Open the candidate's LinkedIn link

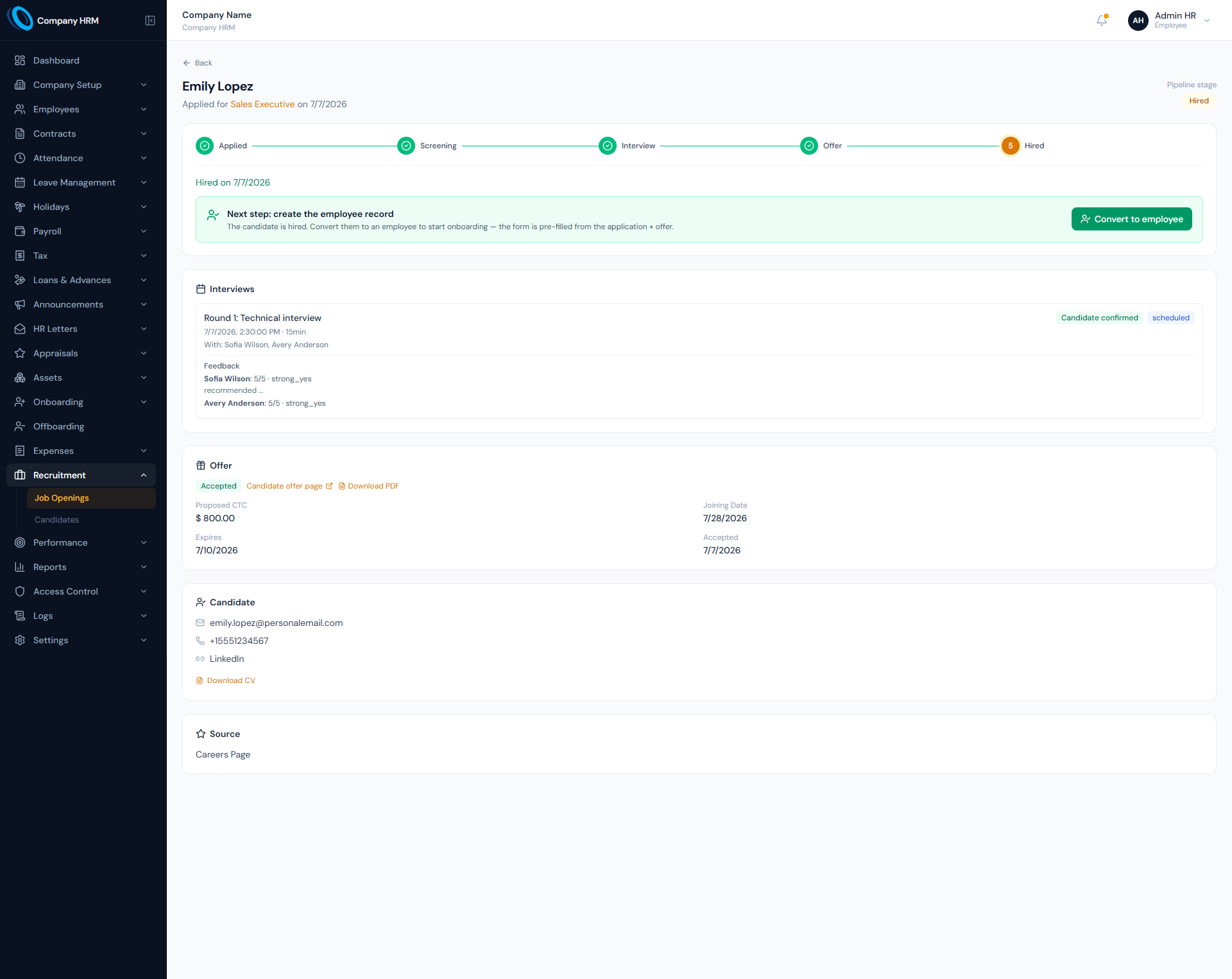227,659
